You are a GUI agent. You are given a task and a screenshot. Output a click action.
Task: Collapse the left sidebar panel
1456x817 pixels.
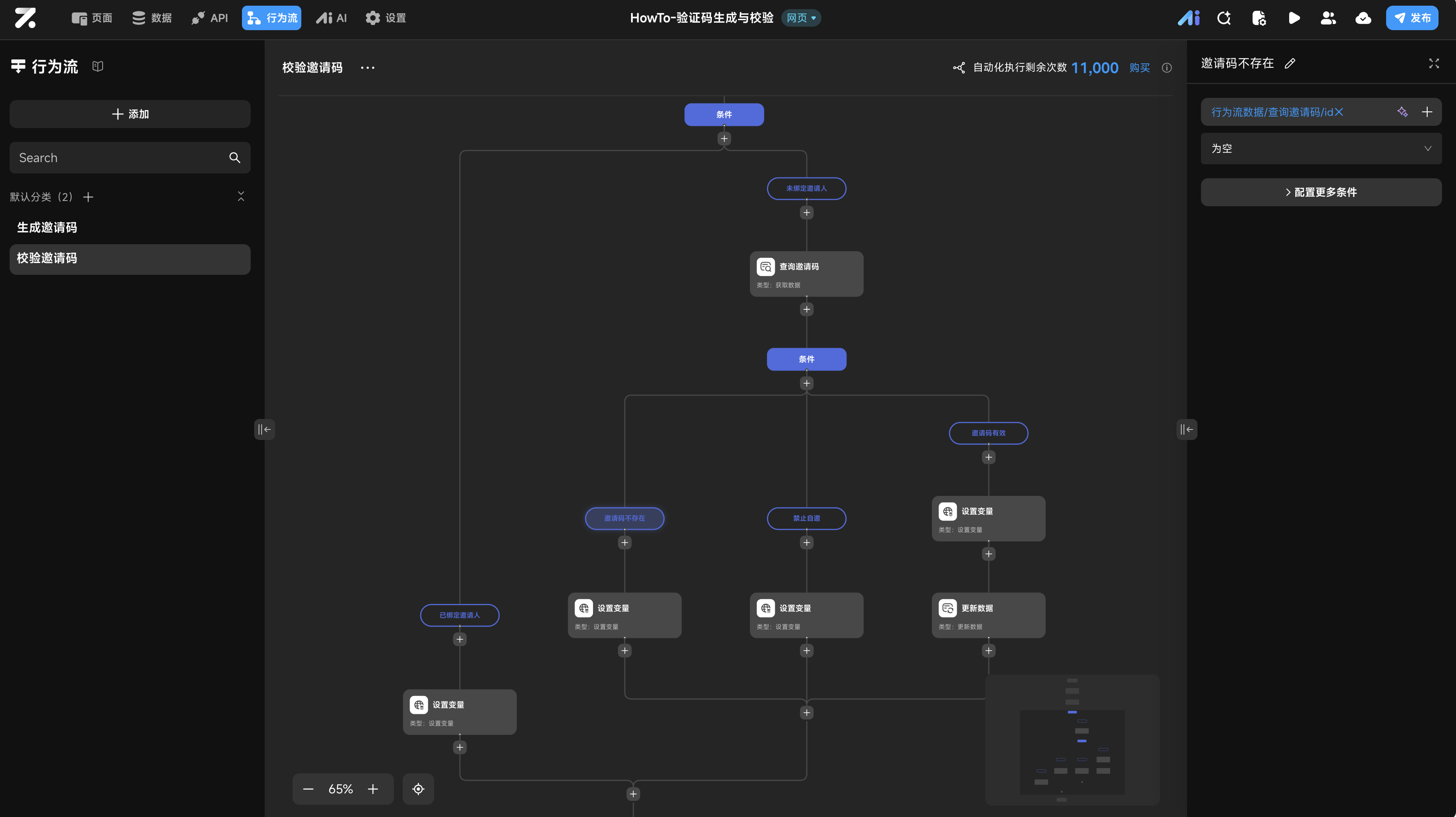point(264,429)
